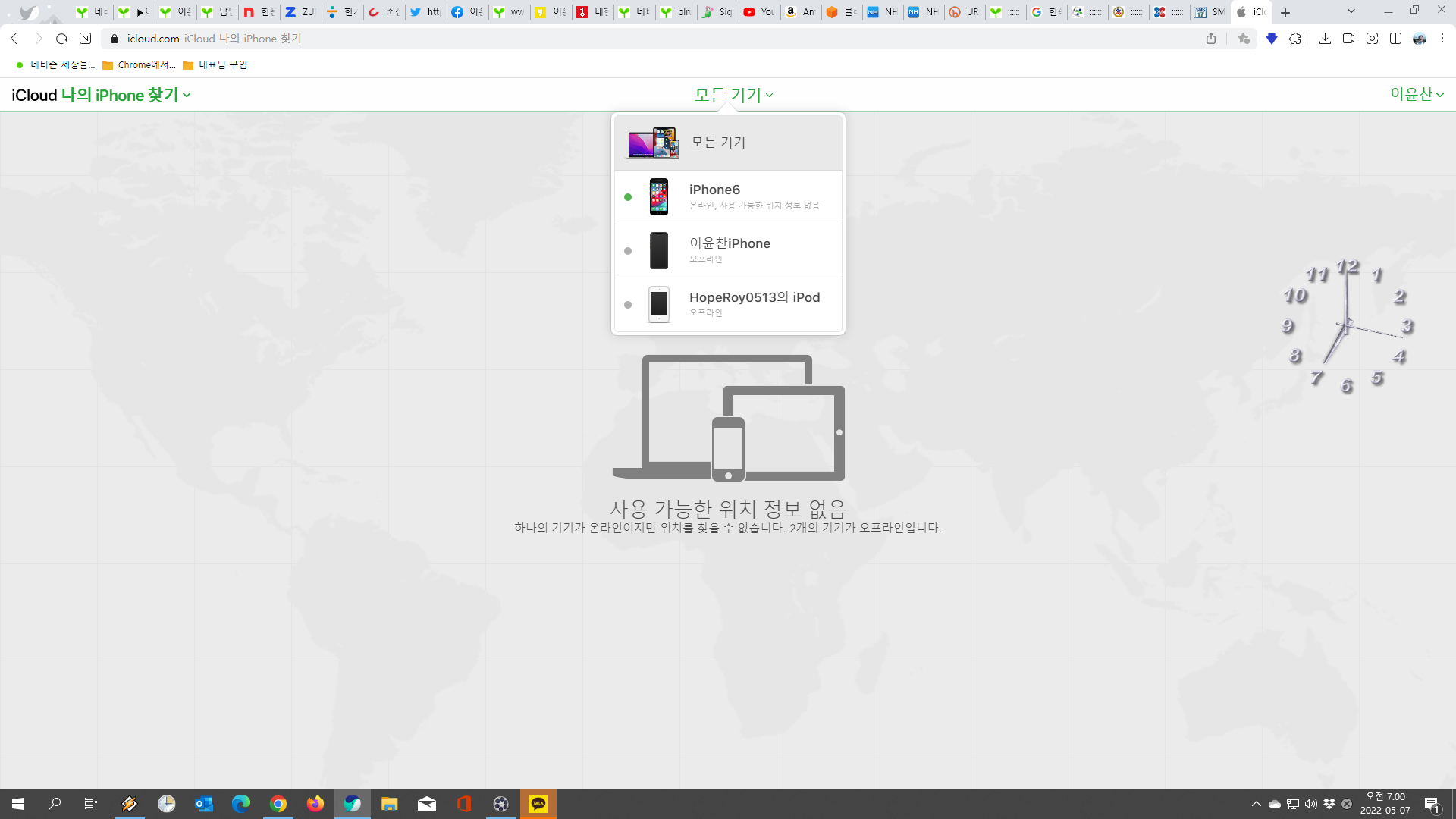Open Firefox from the taskbar

click(315, 804)
